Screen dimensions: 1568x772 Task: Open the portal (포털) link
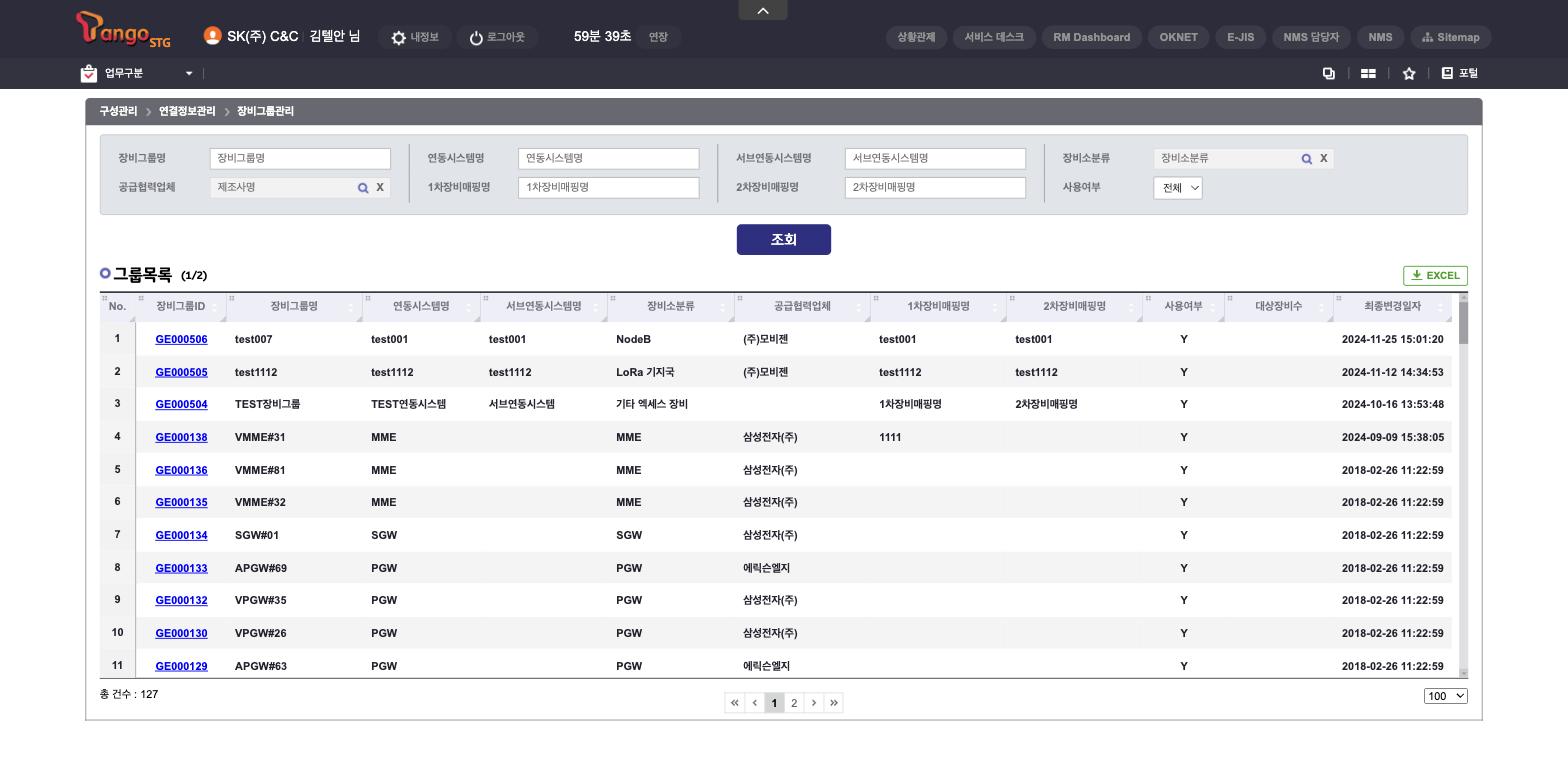(x=1460, y=73)
